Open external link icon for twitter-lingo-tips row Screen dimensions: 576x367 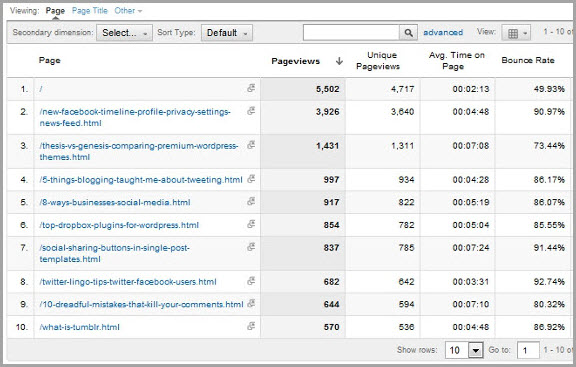coord(251,281)
